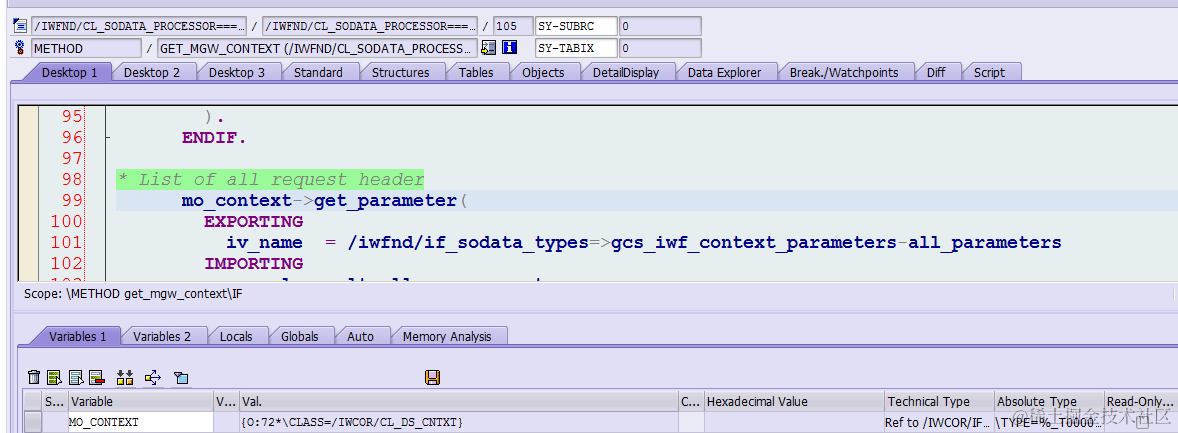Click the Val. column header
This screenshot has width=1178, height=433.
pyautogui.click(x=458, y=401)
